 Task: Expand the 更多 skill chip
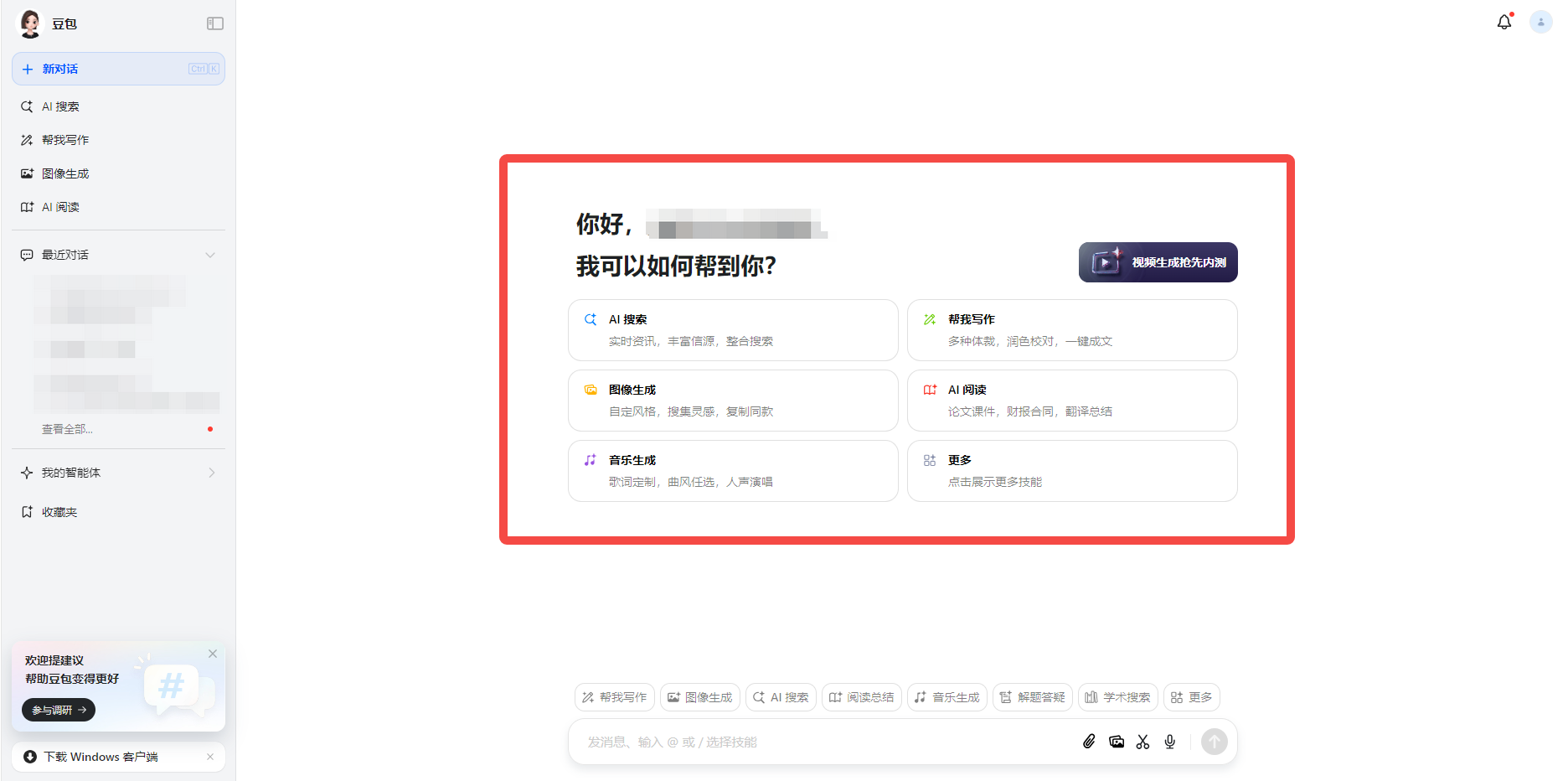(x=1192, y=697)
